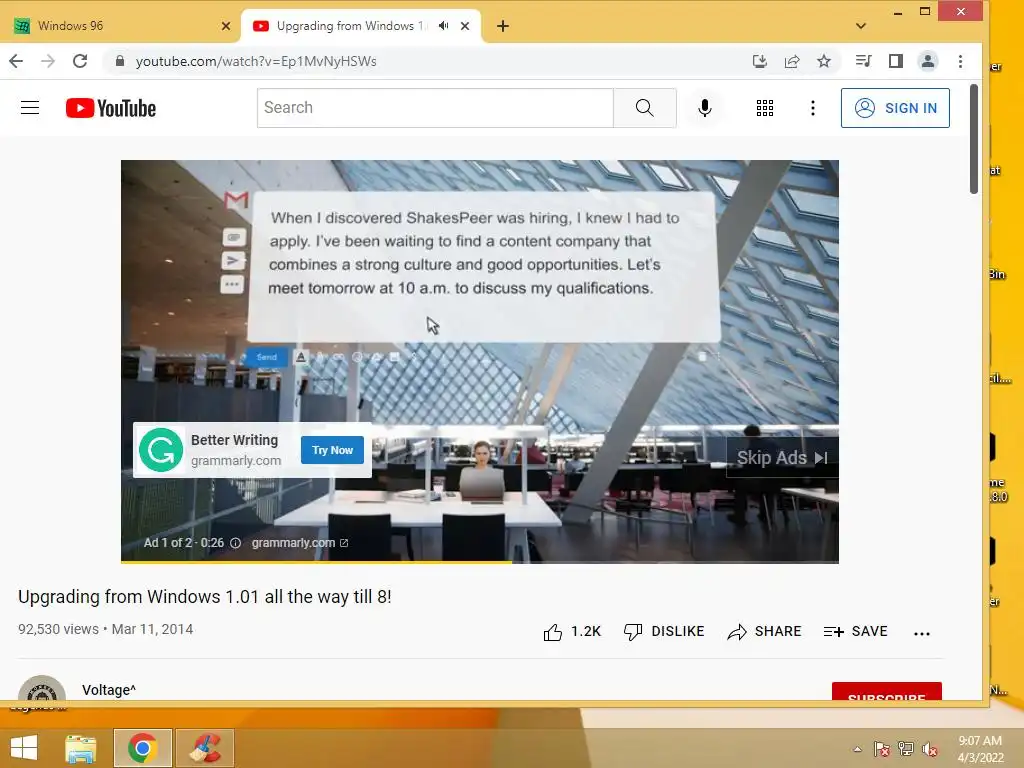Click the volume tray icon
Viewport: 1024px width, 768px height.
coord(930,749)
